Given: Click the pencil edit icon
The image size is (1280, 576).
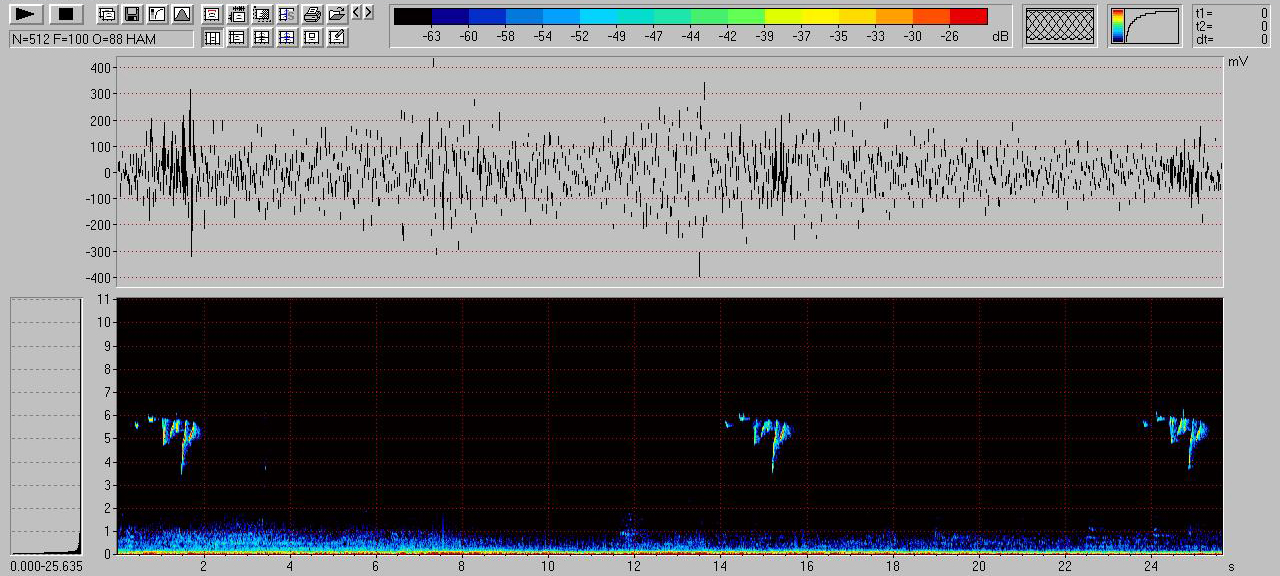Looking at the screenshot, I should pos(337,38).
